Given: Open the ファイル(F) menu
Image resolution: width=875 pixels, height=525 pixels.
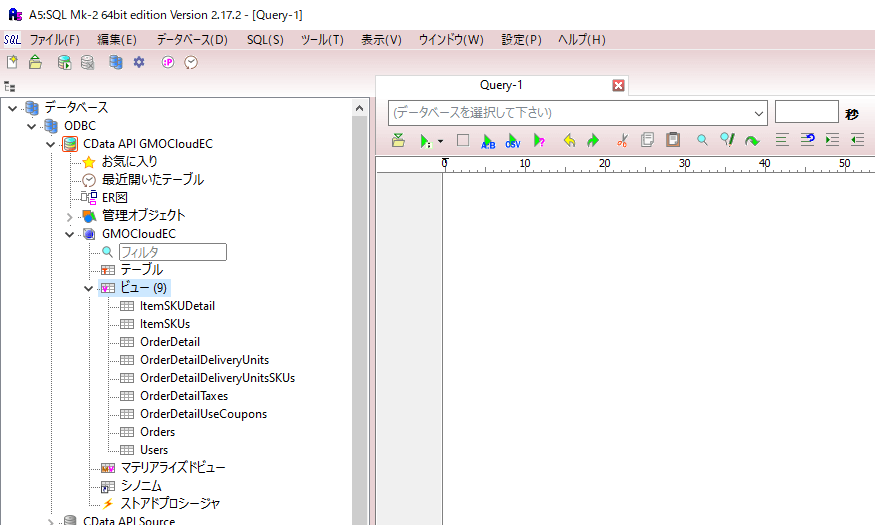Looking at the screenshot, I should click(x=55, y=40).
